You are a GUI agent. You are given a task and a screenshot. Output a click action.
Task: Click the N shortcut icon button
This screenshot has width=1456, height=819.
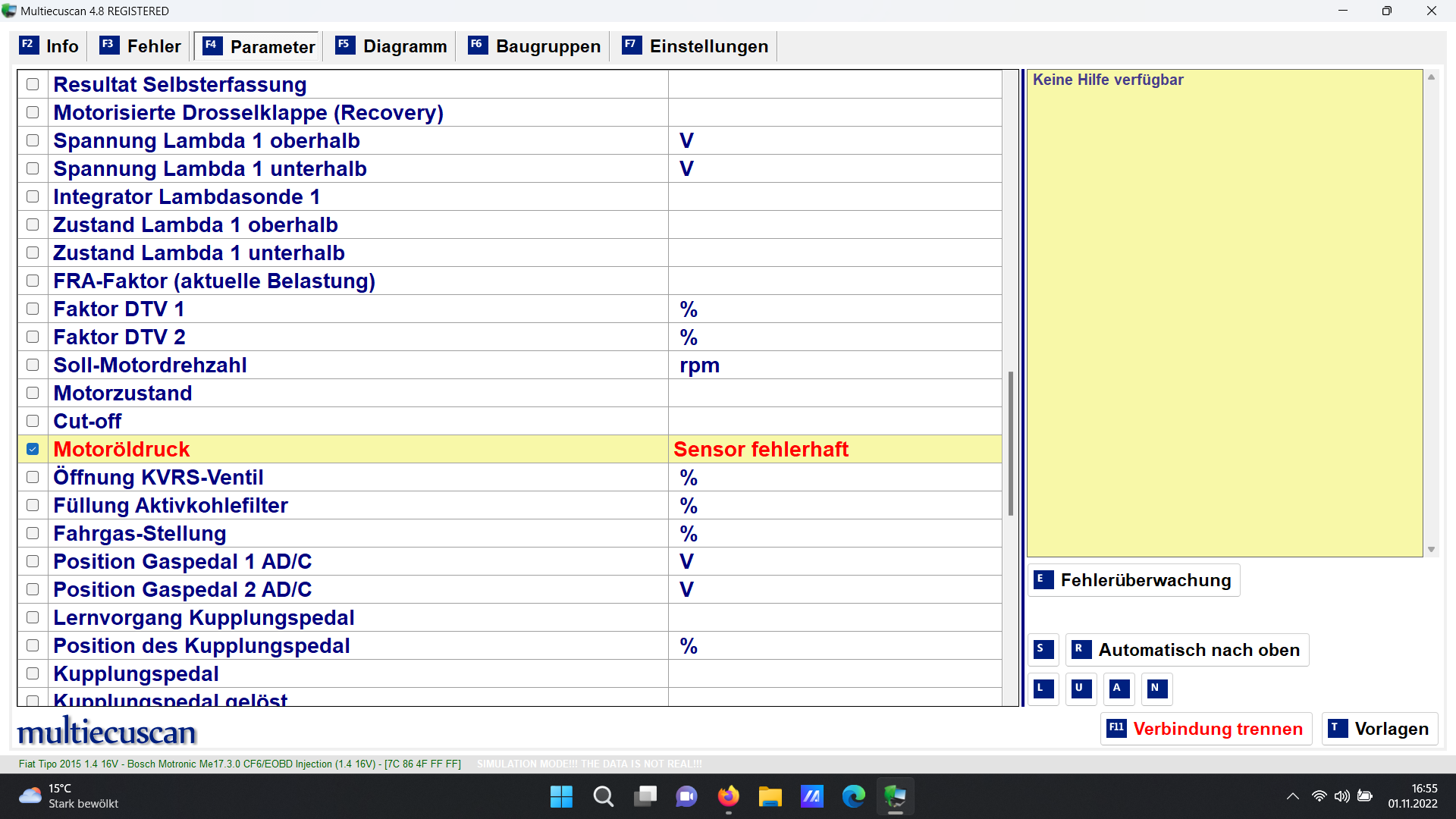(1157, 689)
